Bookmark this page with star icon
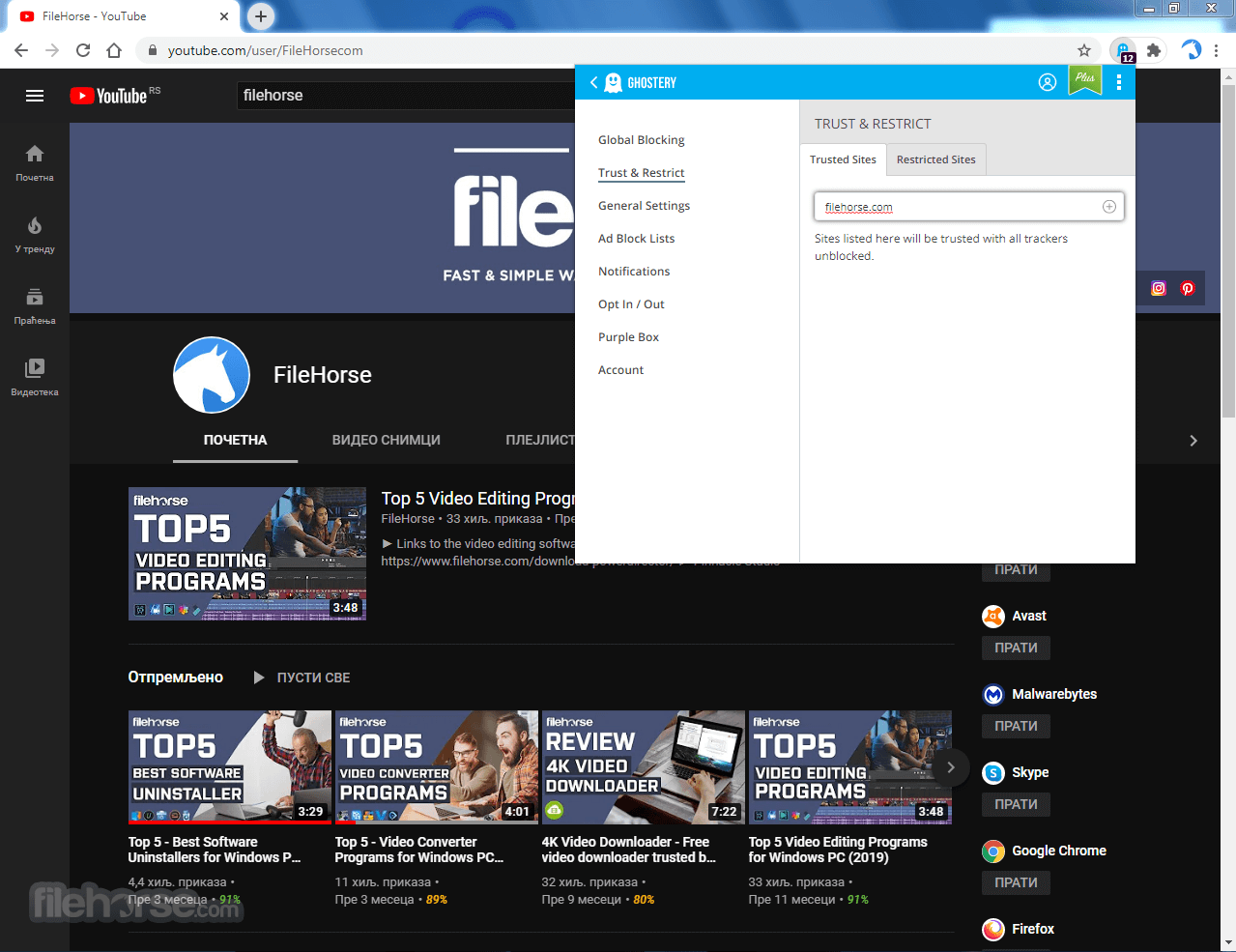This screenshot has width=1236, height=952. click(1084, 50)
